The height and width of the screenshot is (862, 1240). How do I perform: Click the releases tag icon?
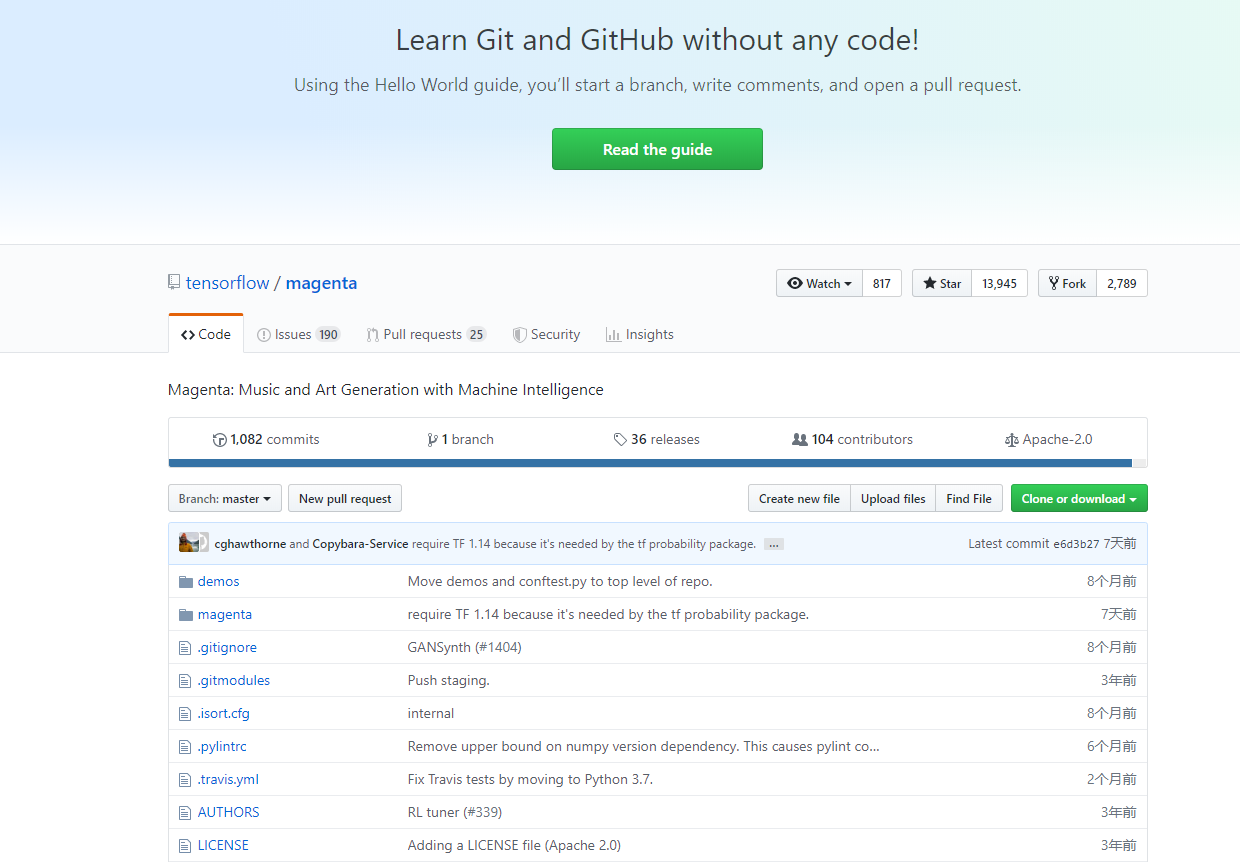click(x=620, y=440)
